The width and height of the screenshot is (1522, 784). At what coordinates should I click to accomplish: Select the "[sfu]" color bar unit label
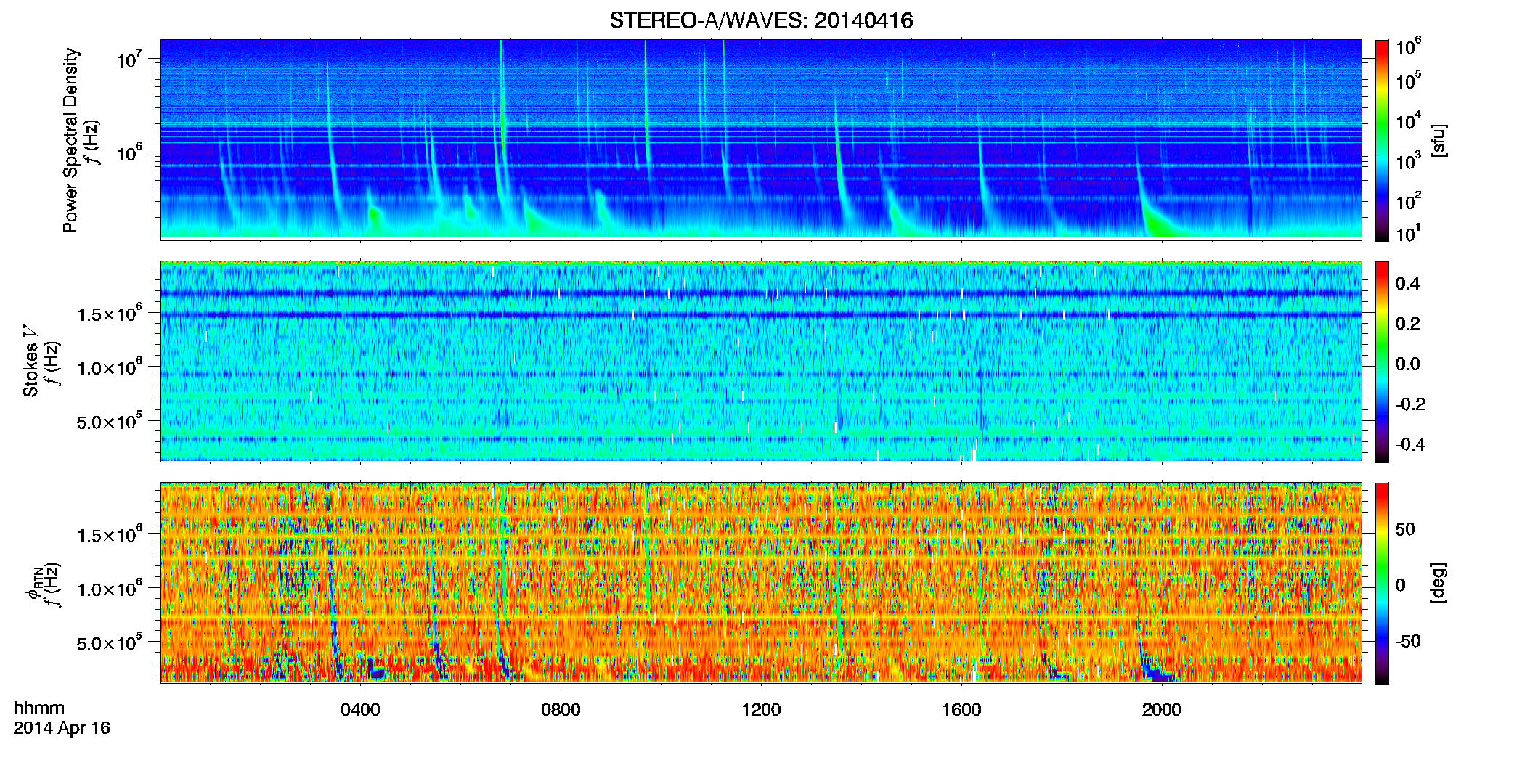tap(1438, 140)
